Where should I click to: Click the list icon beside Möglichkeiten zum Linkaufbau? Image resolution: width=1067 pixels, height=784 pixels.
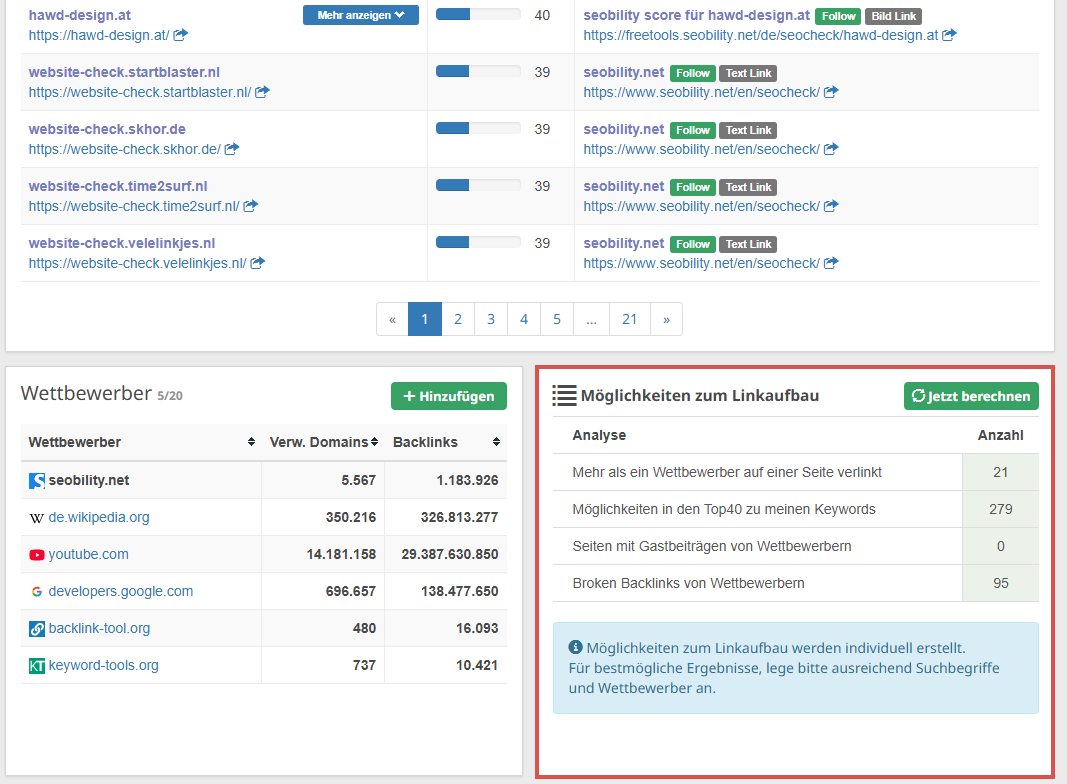564,395
